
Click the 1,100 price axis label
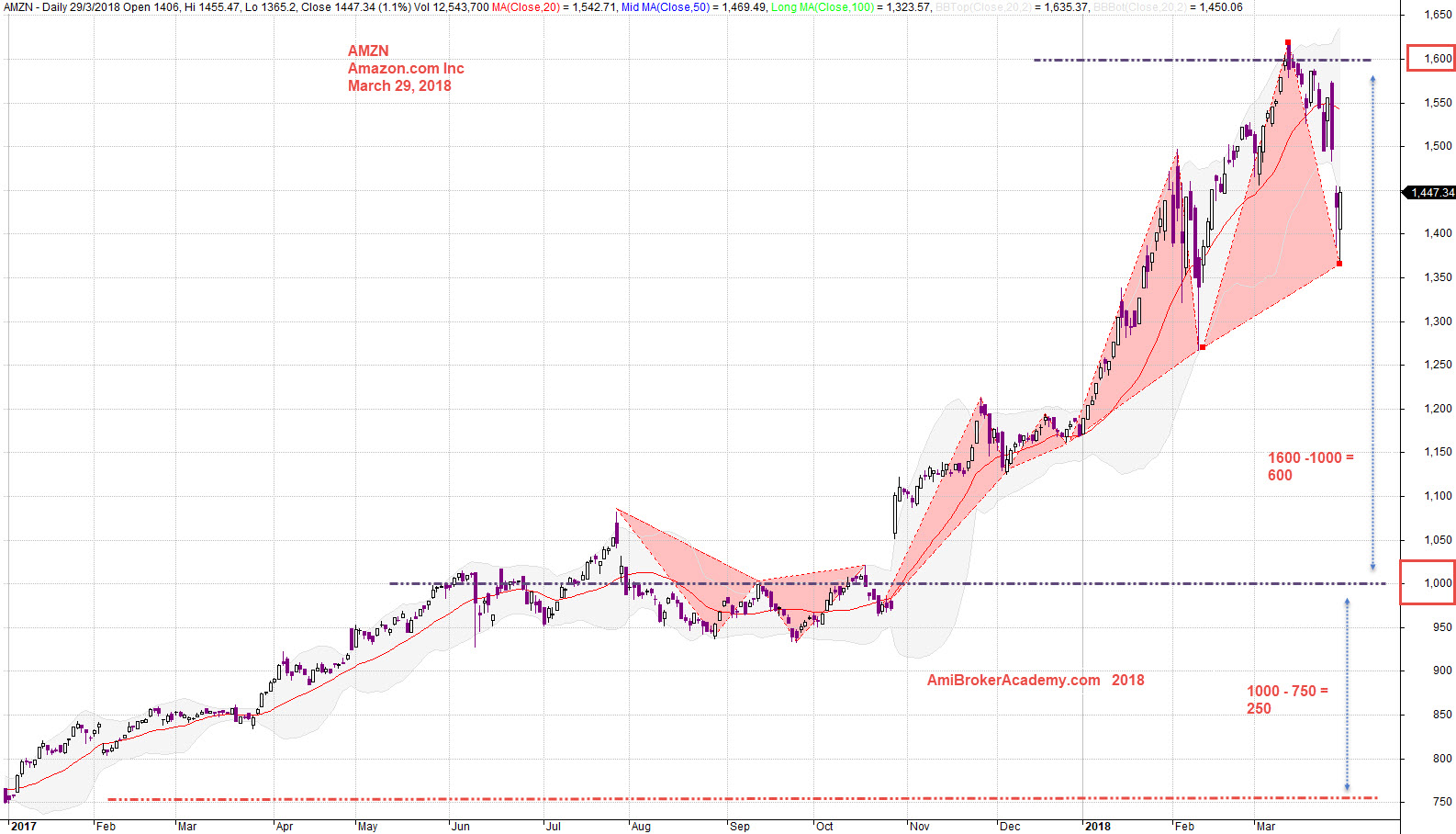click(x=1438, y=496)
